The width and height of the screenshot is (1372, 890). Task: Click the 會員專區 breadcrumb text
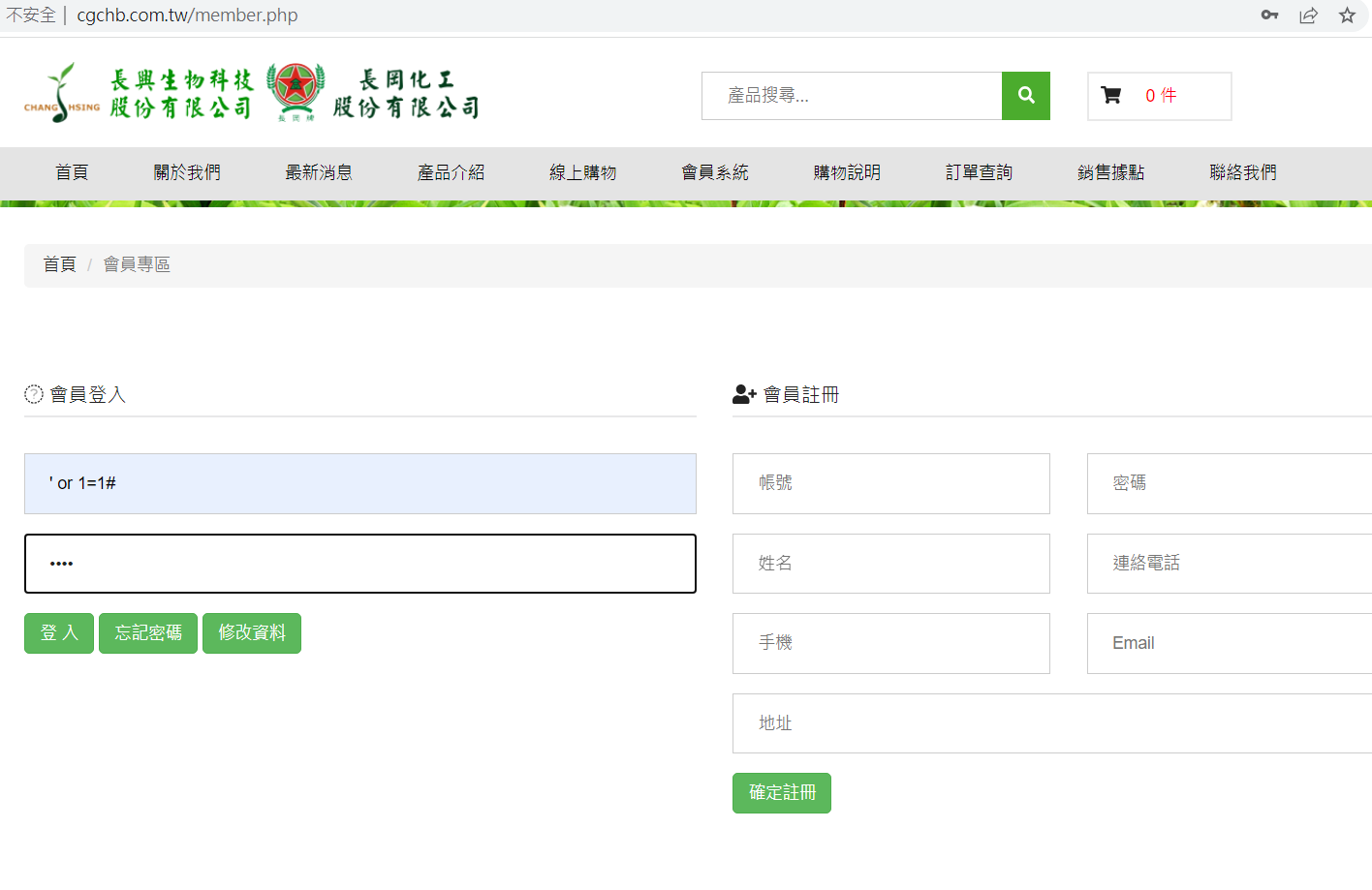tap(137, 264)
